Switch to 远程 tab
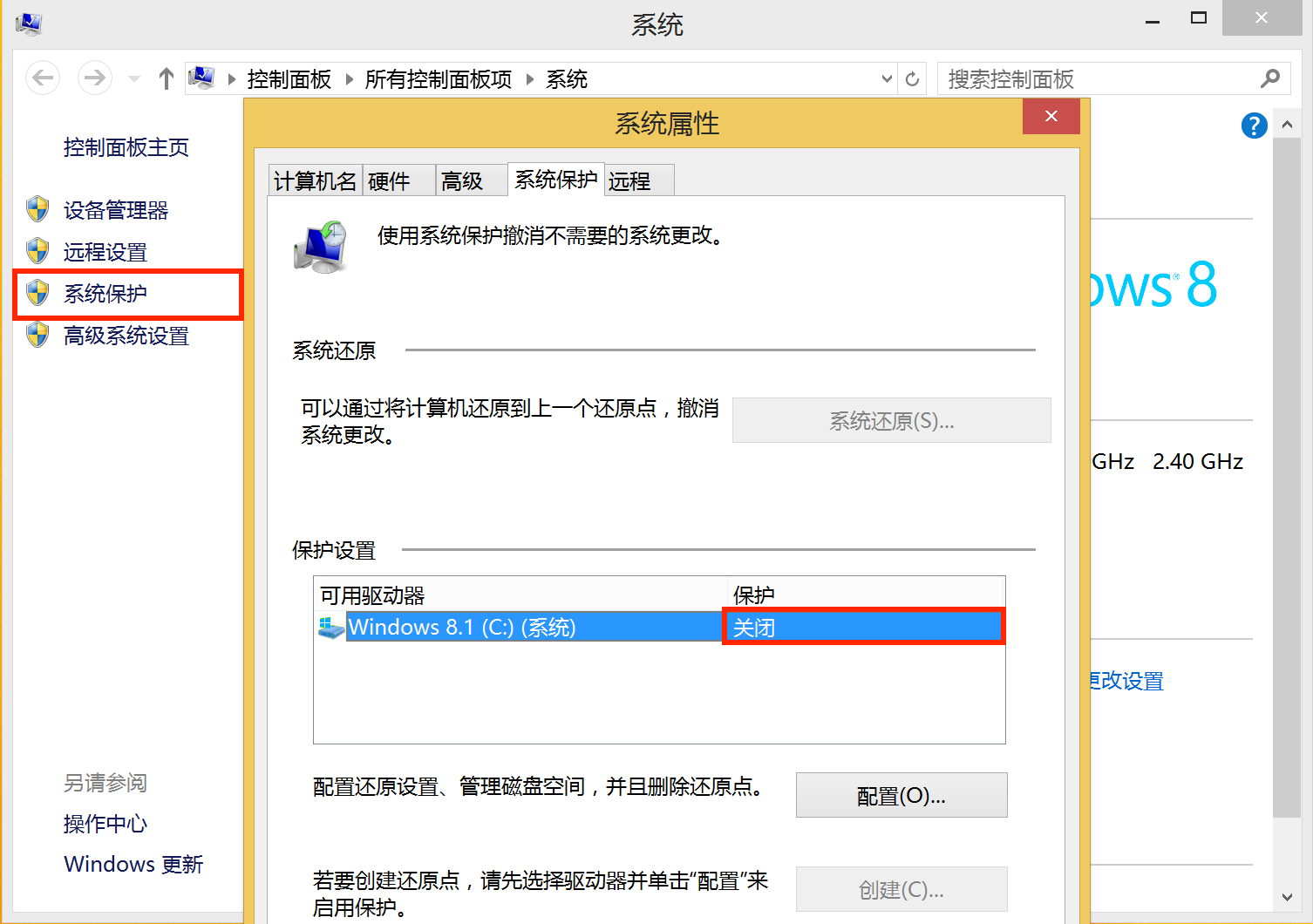The image size is (1313, 924). coord(639,180)
